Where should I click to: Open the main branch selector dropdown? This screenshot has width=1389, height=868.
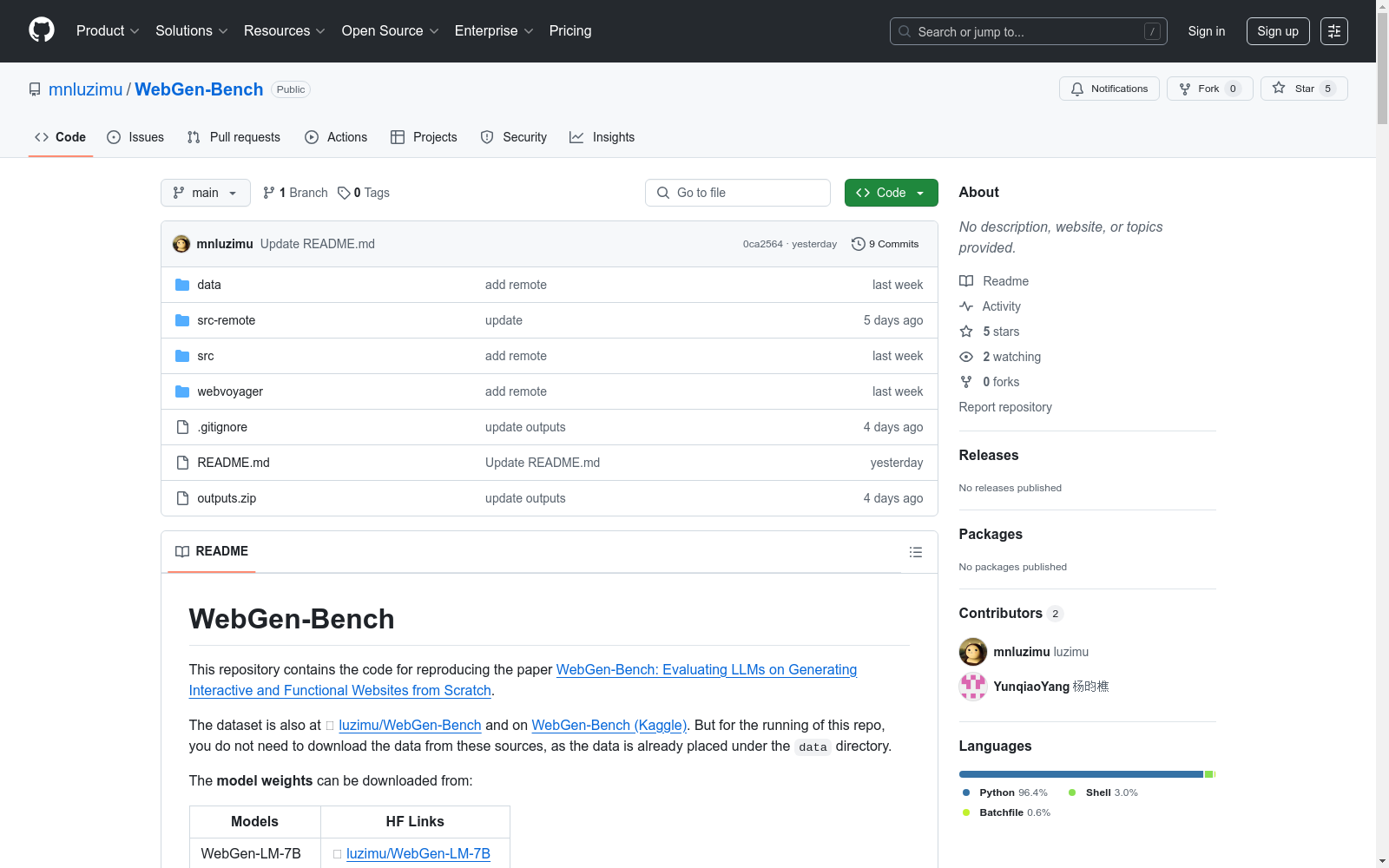[x=206, y=193]
